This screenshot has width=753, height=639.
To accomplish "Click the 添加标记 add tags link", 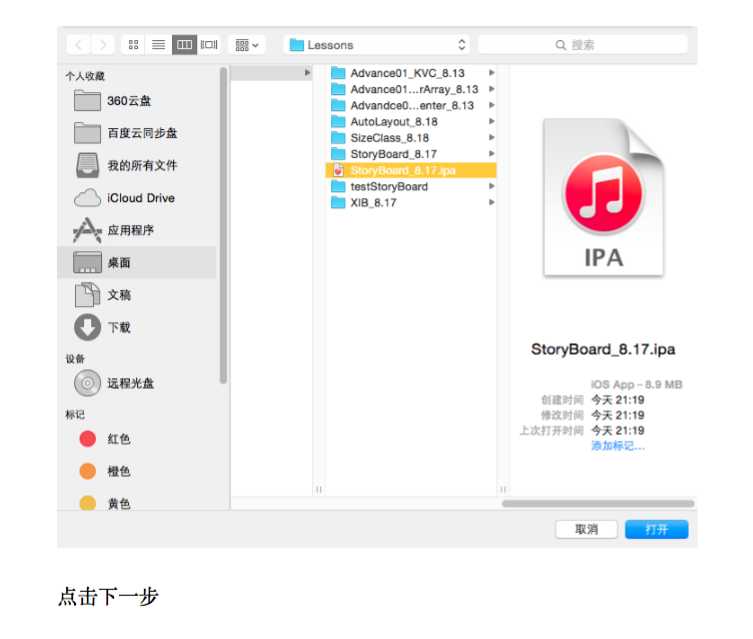I will pyautogui.click(x=618, y=446).
